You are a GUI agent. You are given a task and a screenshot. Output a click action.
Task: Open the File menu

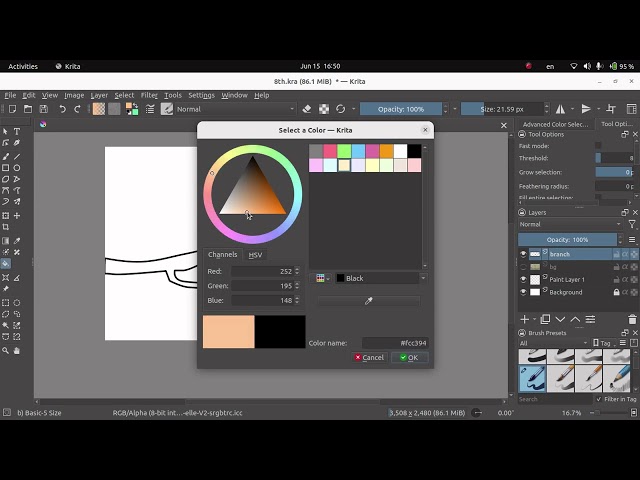(10, 95)
